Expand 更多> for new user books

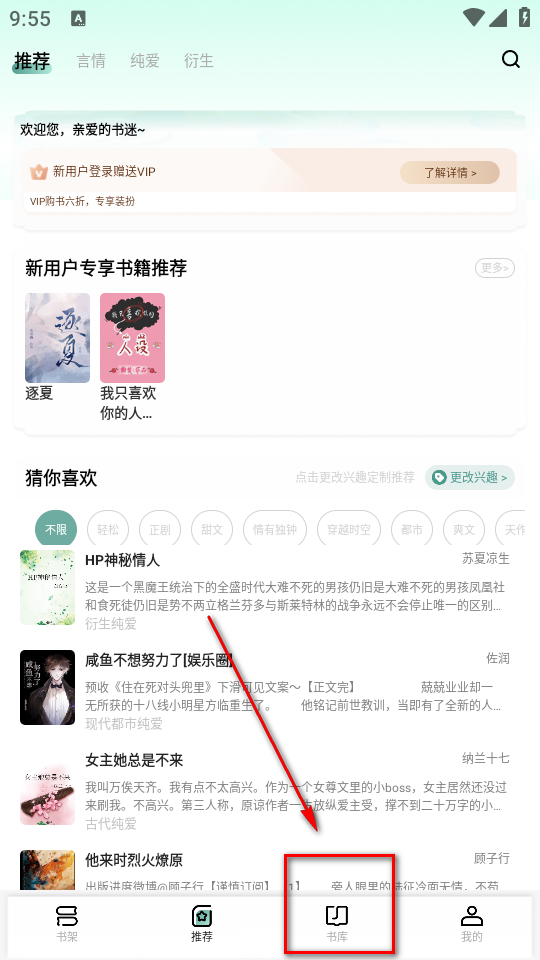[x=495, y=268]
